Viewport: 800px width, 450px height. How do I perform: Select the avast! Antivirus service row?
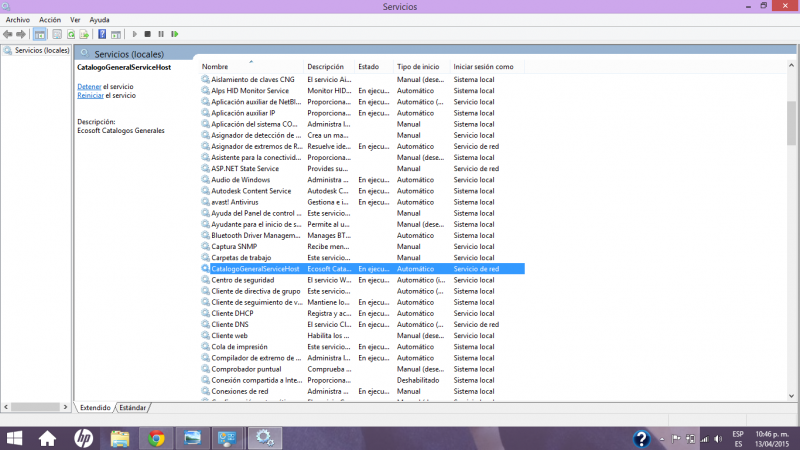pyautogui.click(x=235, y=202)
